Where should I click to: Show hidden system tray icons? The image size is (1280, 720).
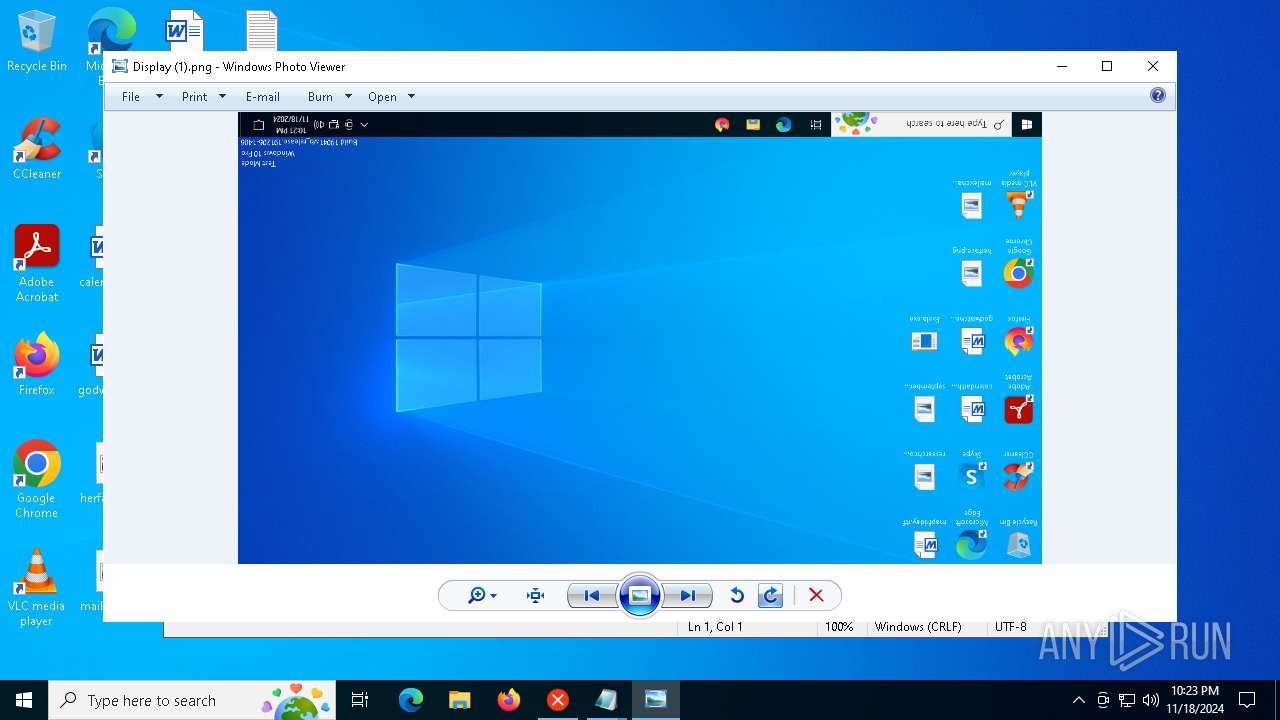point(1078,700)
